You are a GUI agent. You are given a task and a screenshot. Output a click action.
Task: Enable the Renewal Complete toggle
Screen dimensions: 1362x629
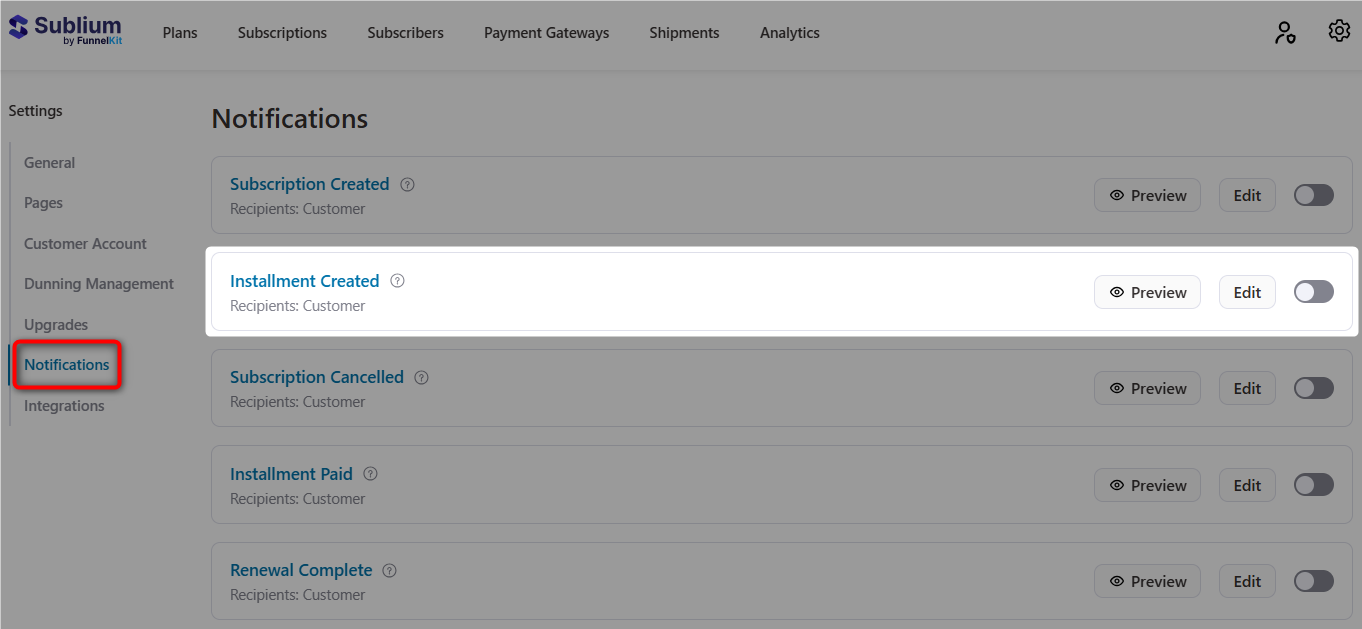point(1313,581)
